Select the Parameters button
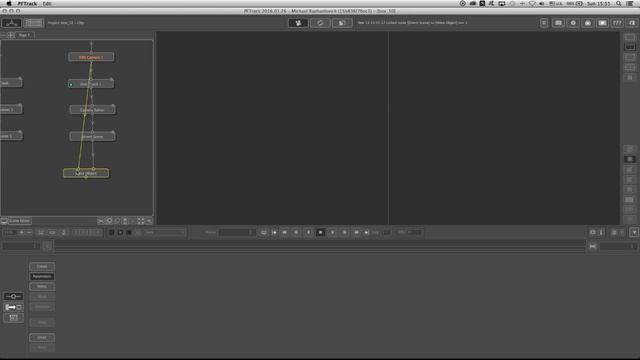Viewport: 640px width, 360px height. pos(42,276)
